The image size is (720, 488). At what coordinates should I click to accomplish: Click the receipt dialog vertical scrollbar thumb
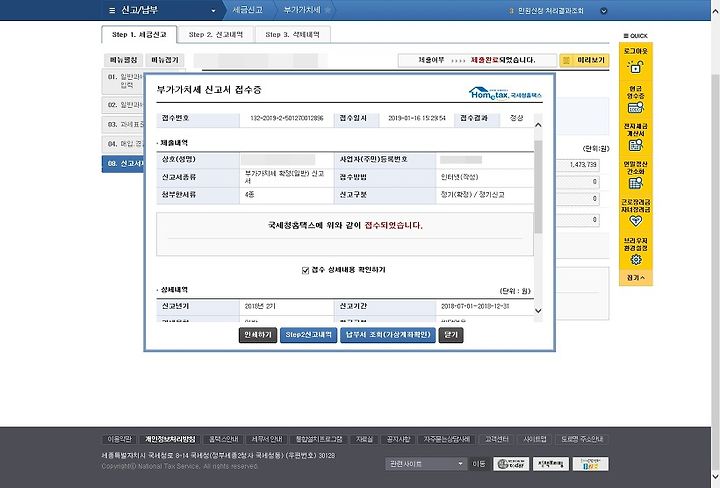[538, 186]
